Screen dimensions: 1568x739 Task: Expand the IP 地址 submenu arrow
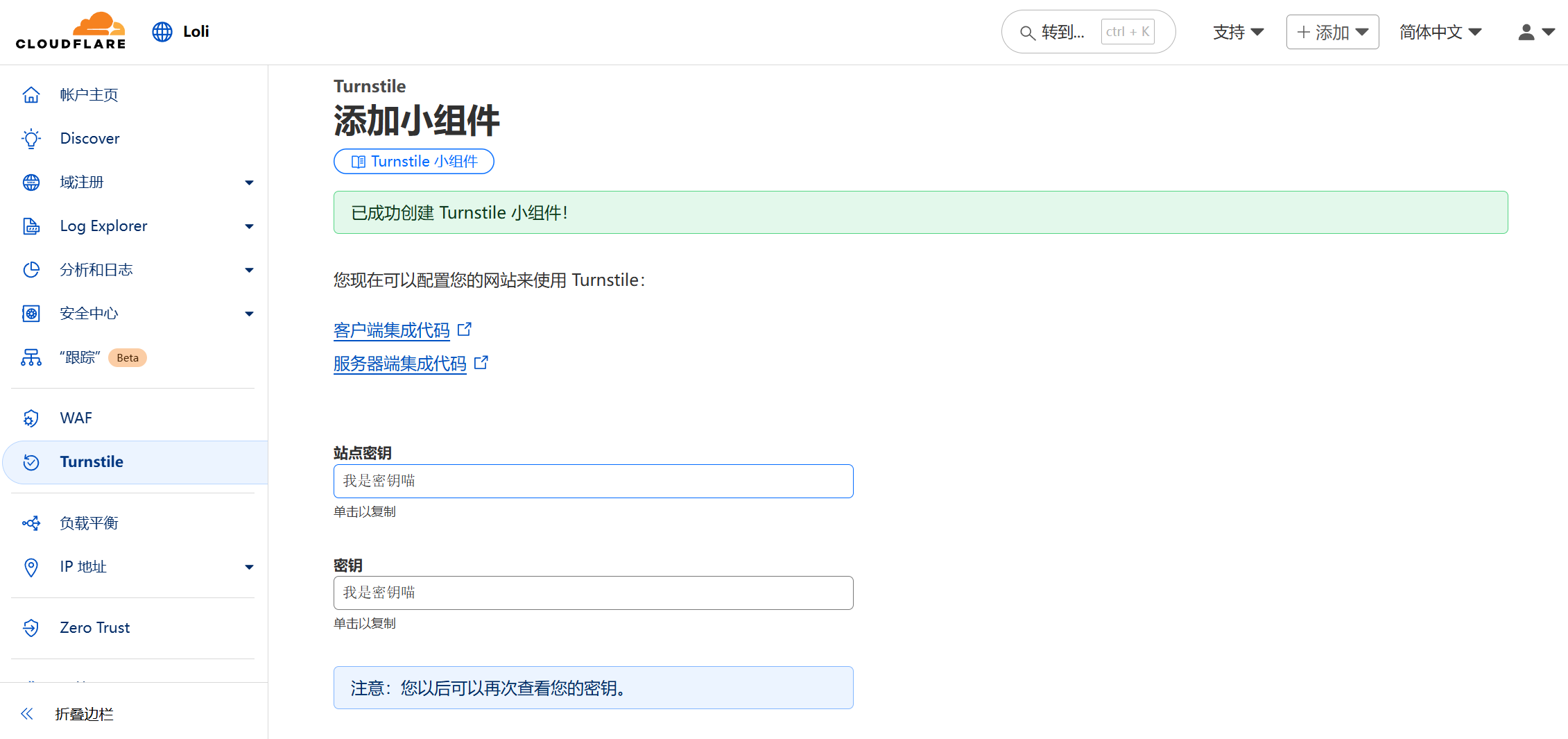[250, 568]
